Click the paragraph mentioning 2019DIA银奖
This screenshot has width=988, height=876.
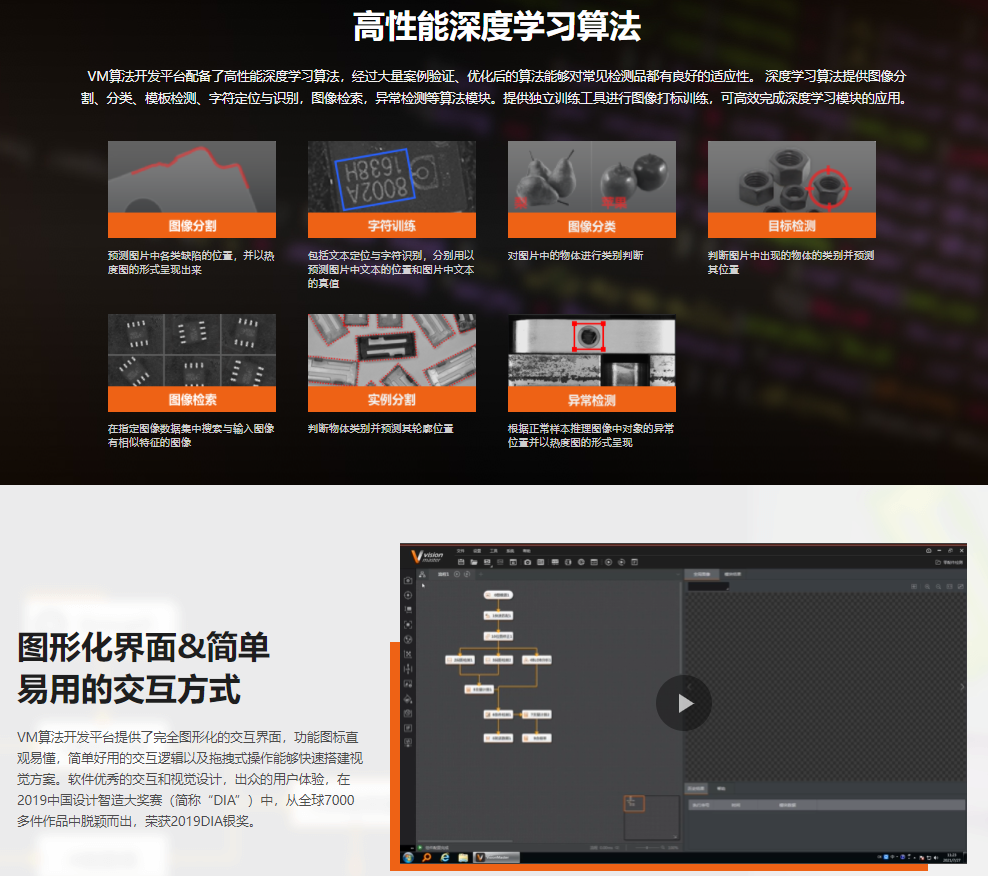pos(190,779)
